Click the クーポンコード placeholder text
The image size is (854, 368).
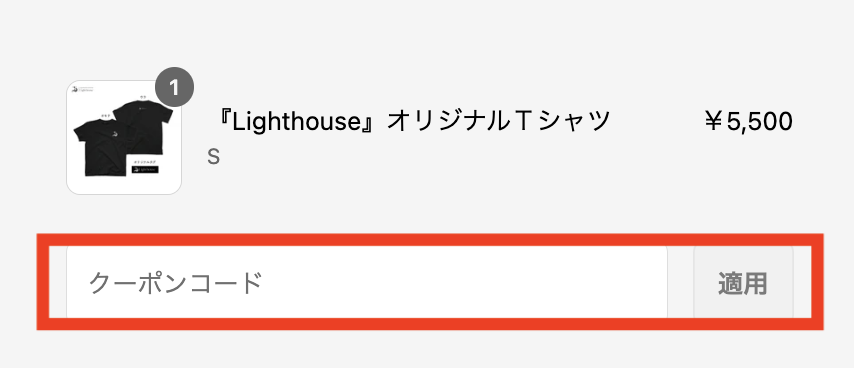(175, 284)
